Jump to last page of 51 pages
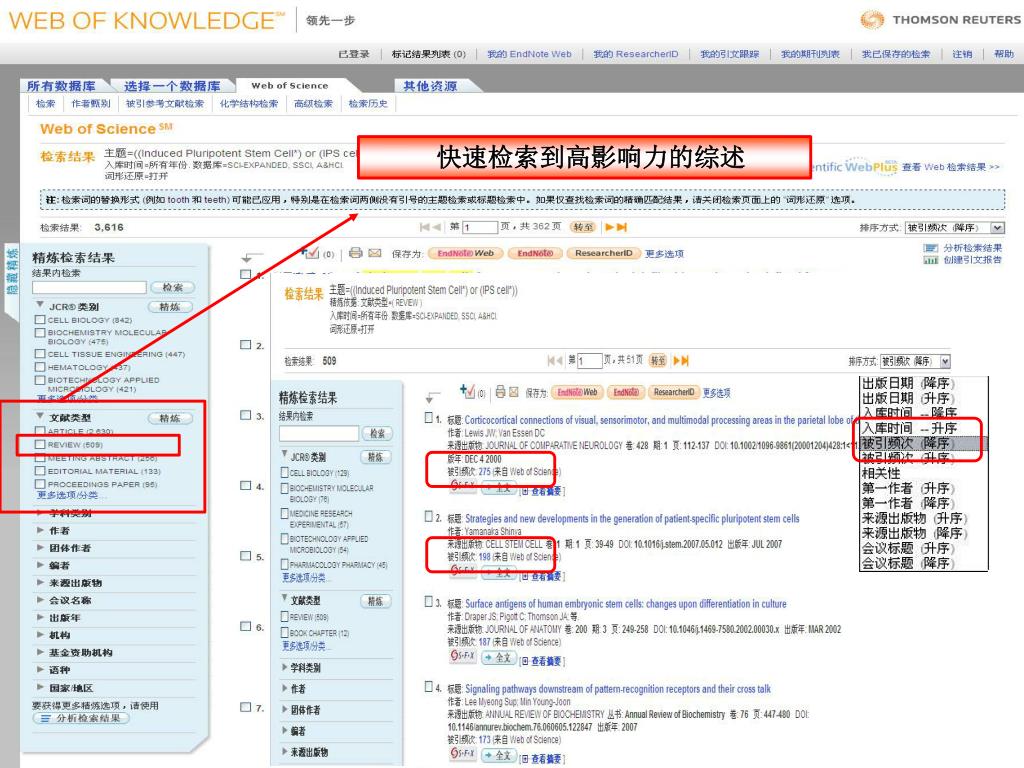 click(686, 360)
